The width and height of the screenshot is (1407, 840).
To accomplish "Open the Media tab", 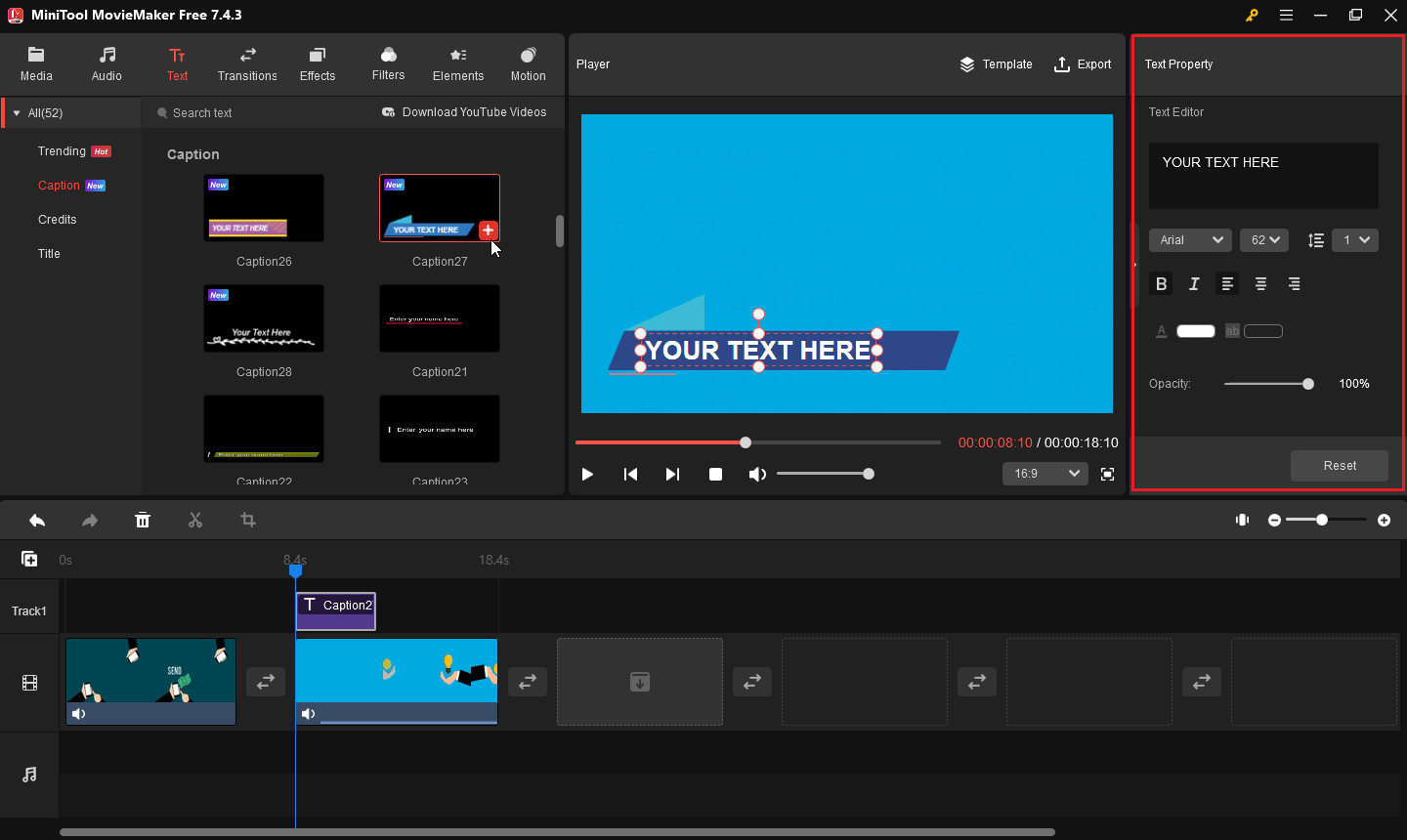I will [x=36, y=63].
